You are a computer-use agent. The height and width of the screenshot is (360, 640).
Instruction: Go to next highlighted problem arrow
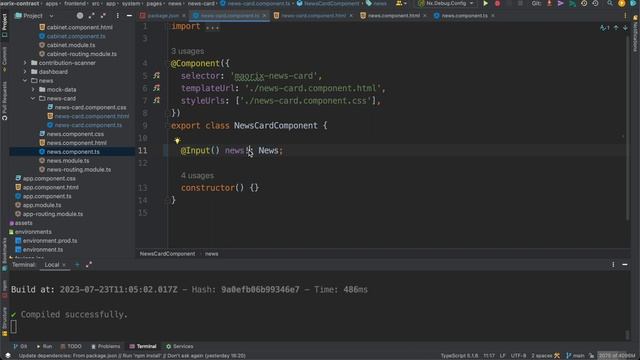pos(625,28)
